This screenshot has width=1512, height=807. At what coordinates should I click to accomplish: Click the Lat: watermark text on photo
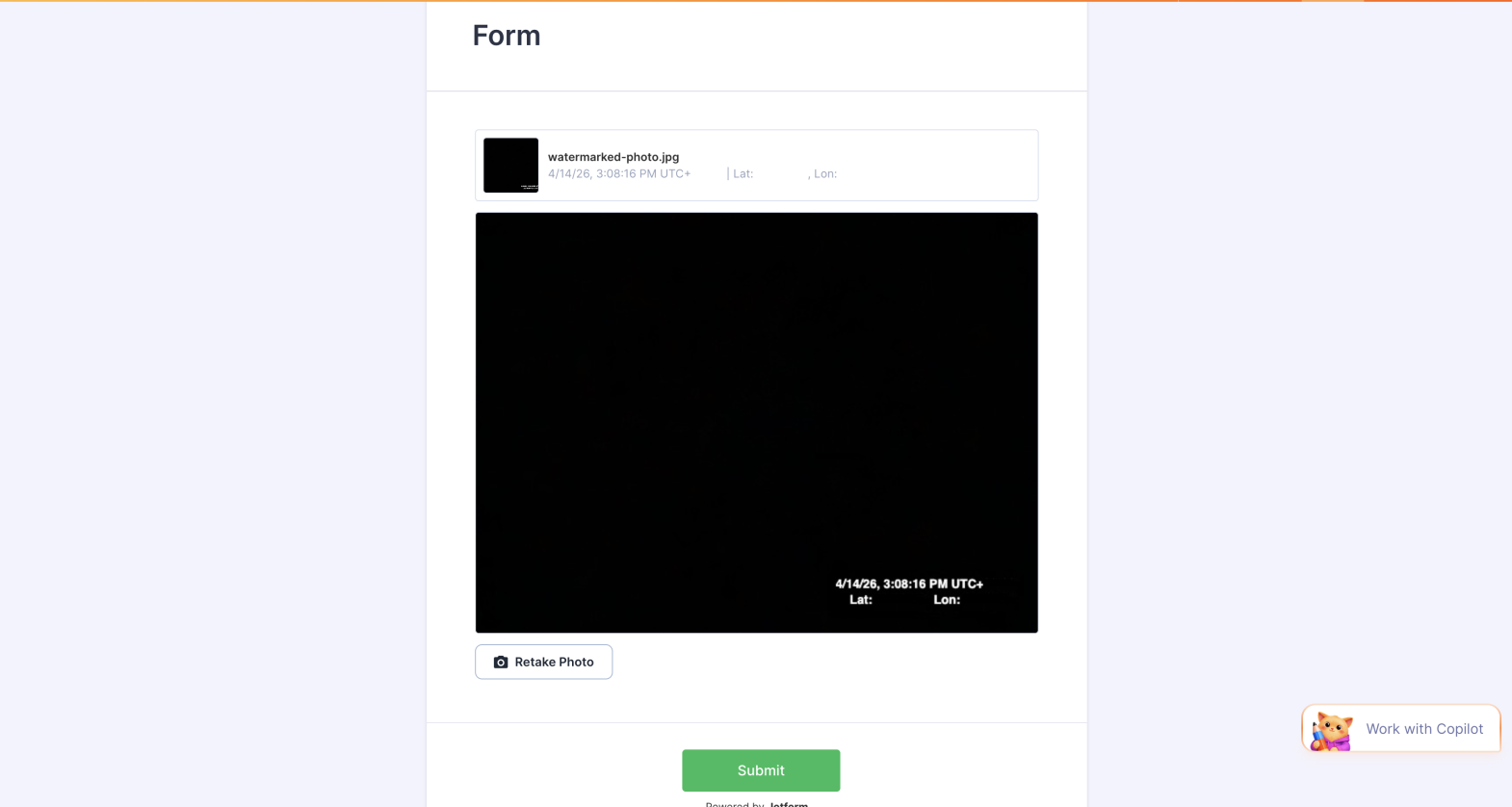click(x=861, y=600)
